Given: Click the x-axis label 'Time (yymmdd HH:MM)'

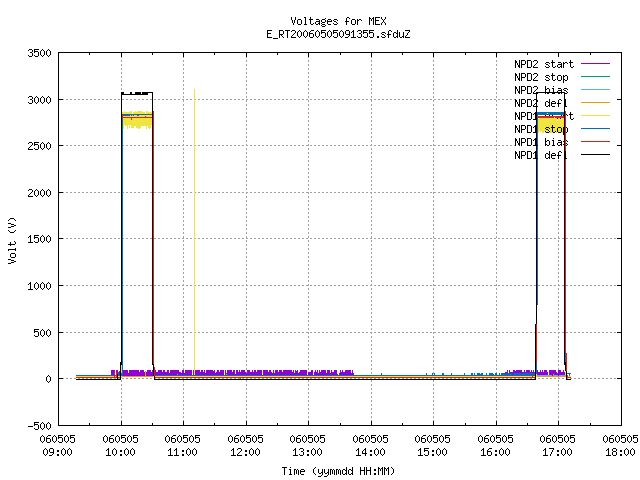Looking at the screenshot, I should tap(338, 471).
